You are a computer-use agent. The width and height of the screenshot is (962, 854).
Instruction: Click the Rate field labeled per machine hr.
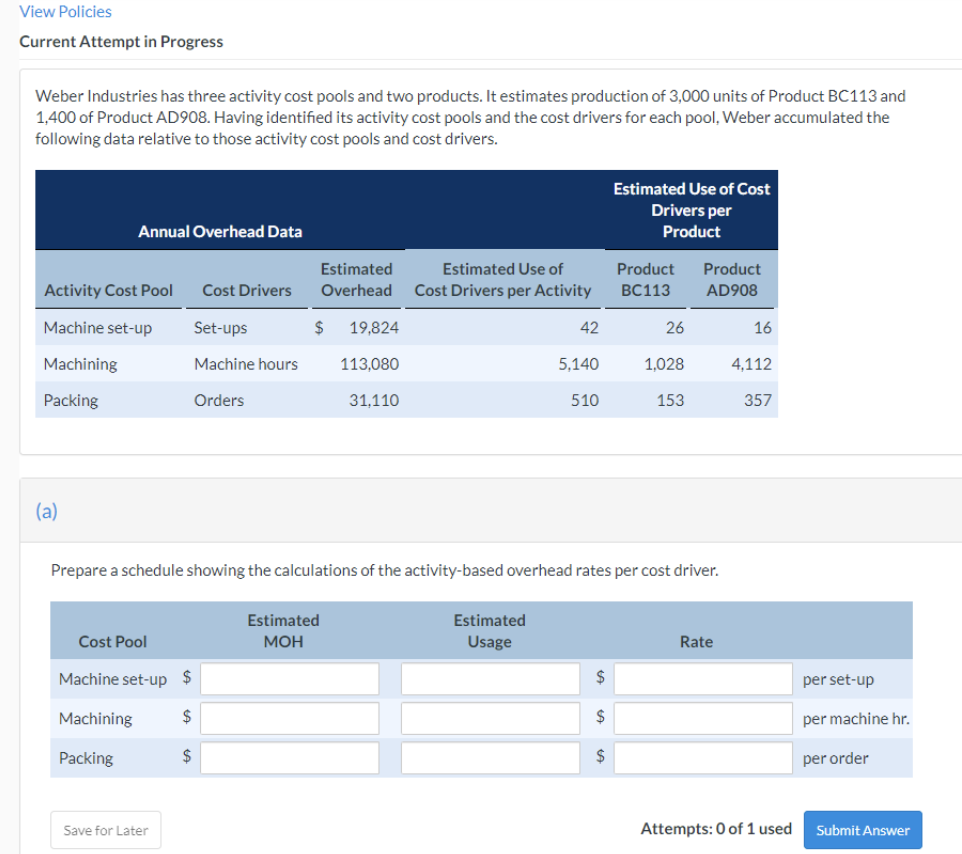click(x=702, y=717)
